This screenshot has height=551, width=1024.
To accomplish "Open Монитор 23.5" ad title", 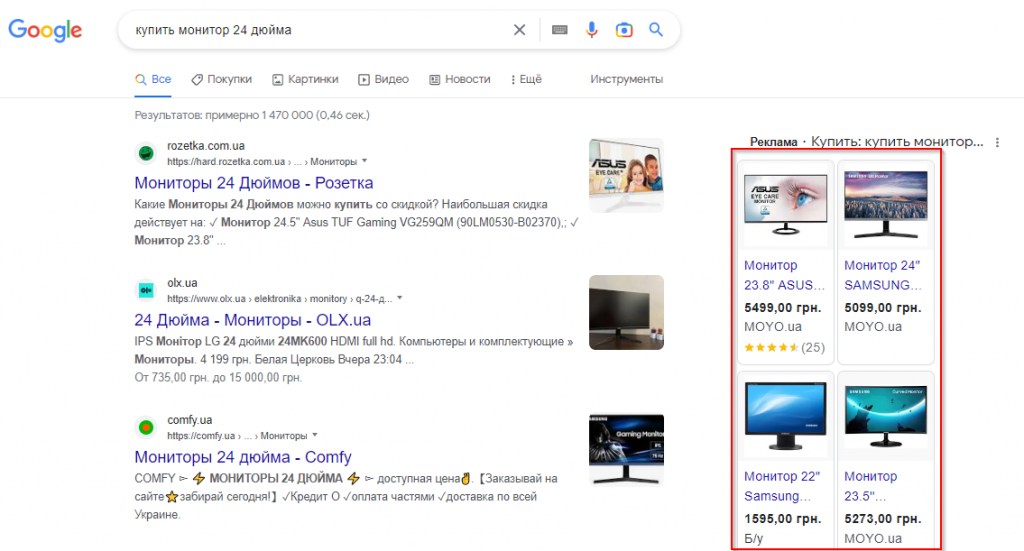I will [871, 486].
